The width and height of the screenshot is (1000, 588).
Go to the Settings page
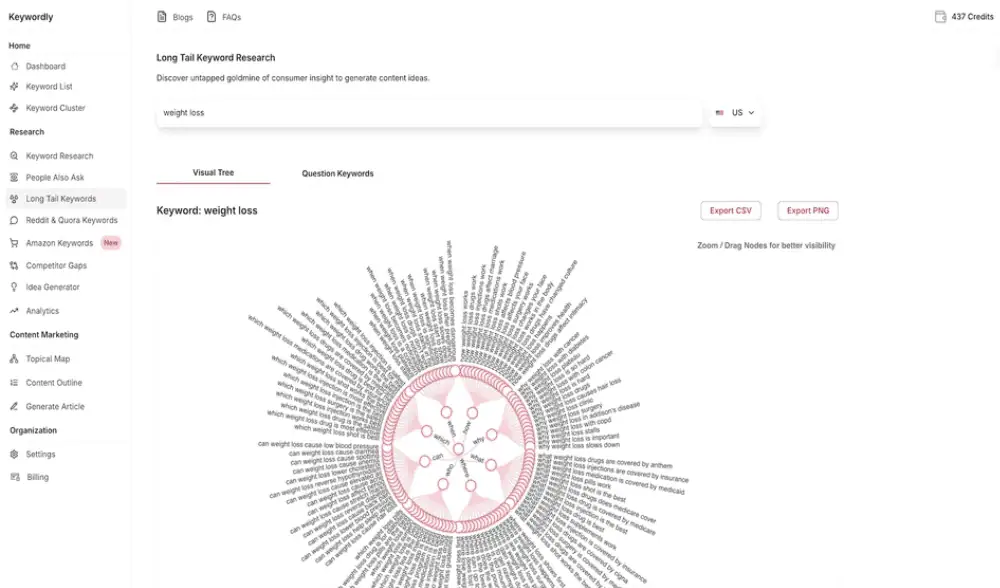(x=40, y=454)
